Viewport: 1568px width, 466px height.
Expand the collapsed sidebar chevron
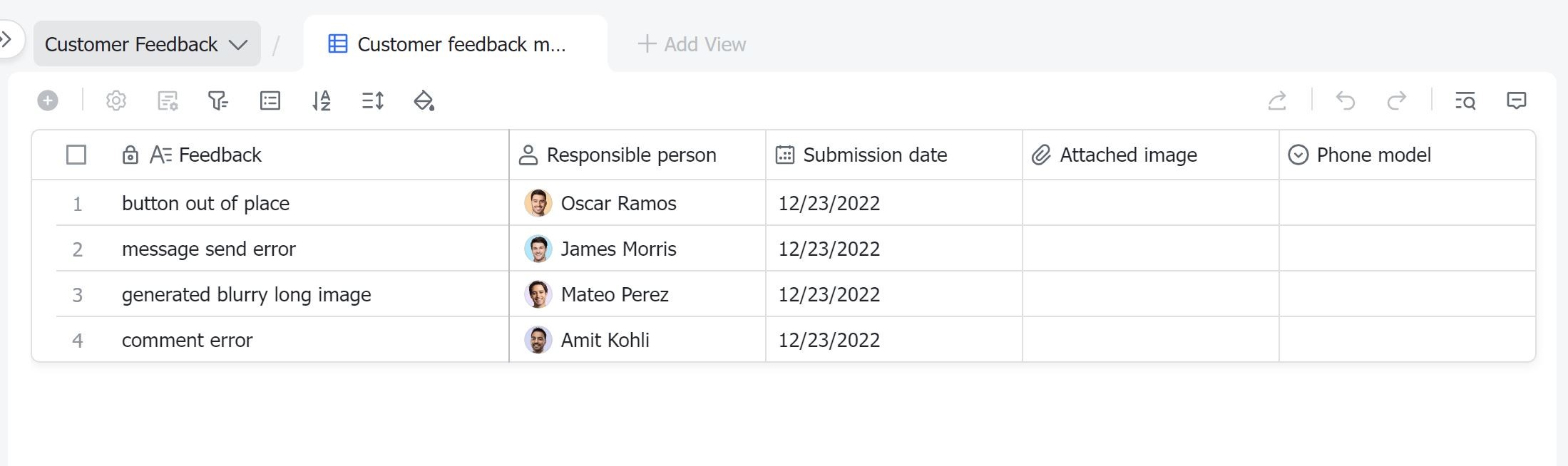pyautogui.click(x=6, y=38)
